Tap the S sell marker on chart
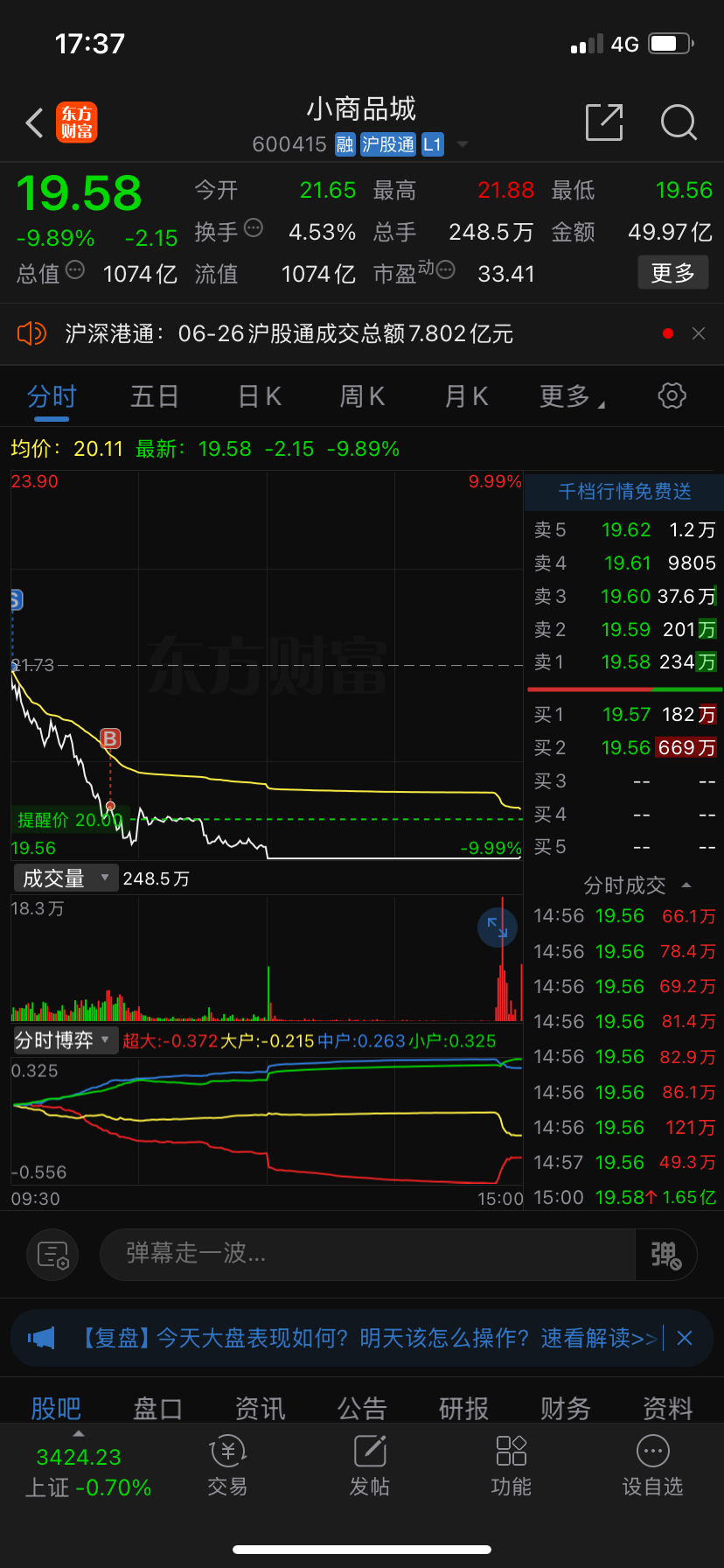Image resolution: width=724 pixels, height=1568 pixels. click(16, 600)
